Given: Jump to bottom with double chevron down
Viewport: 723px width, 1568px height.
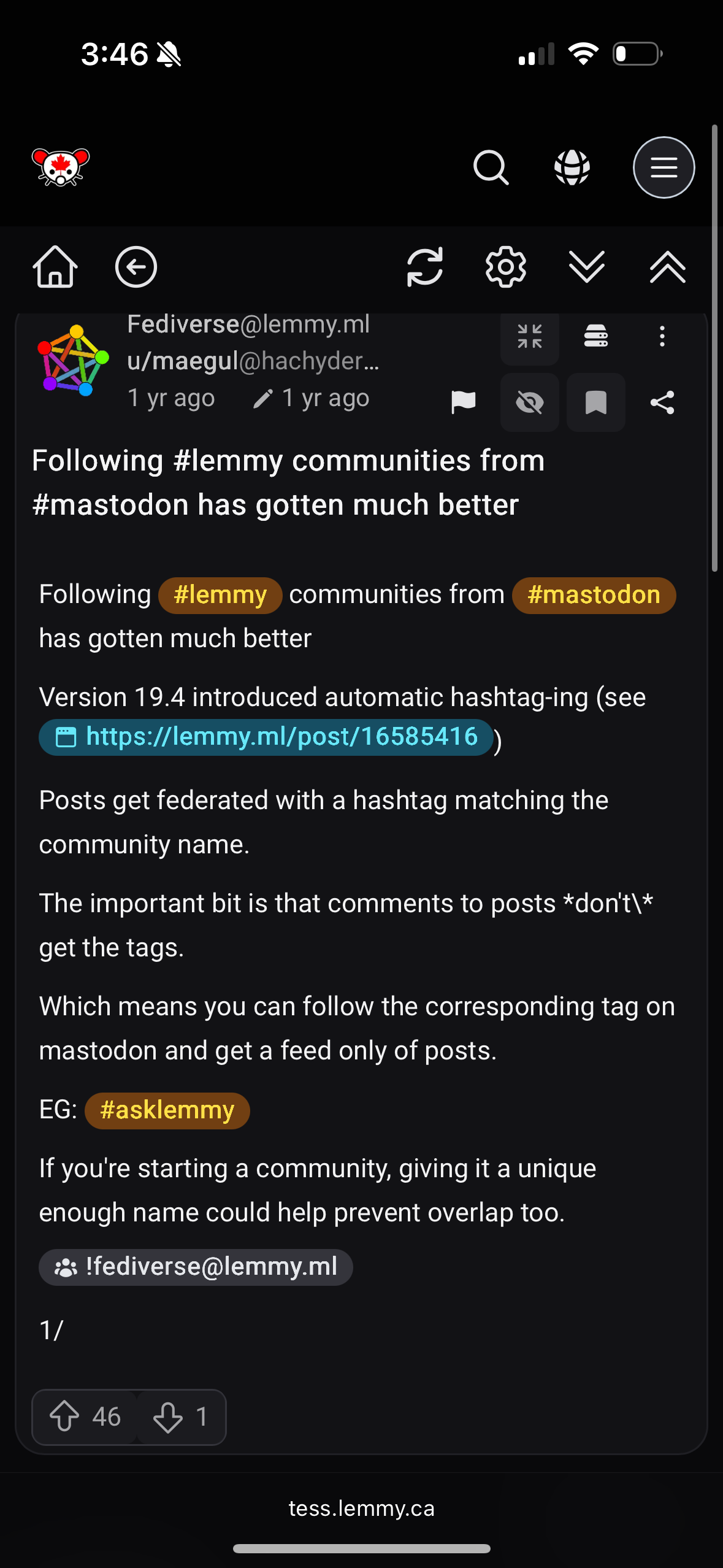Looking at the screenshot, I should click(587, 267).
